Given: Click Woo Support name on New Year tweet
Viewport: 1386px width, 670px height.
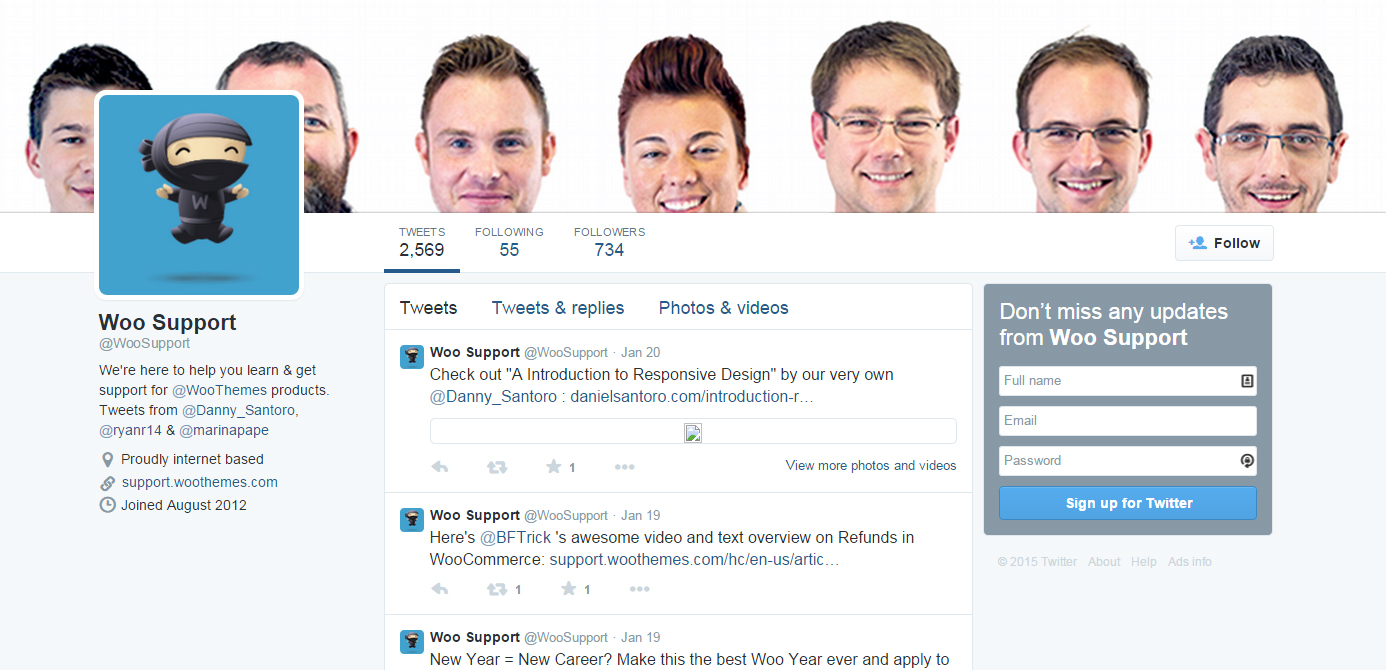Looking at the screenshot, I should tap(475, 637).
